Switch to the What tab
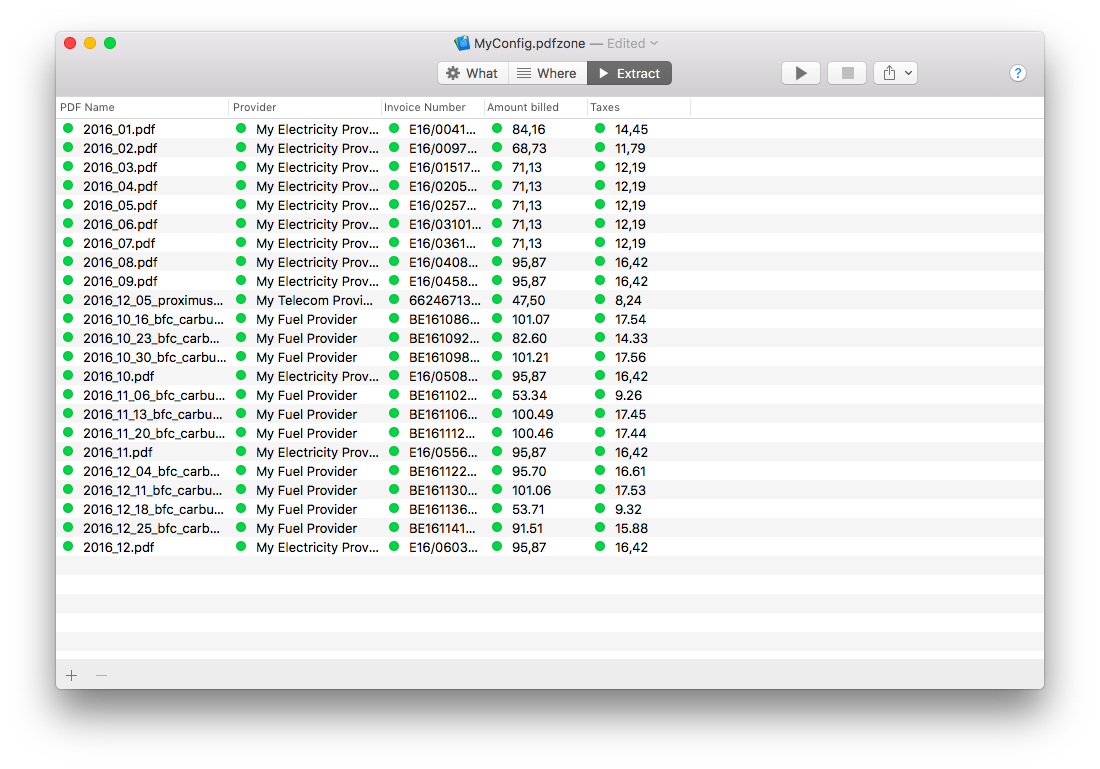This screenshot has width=1100, height=769. pyautogui.click(x=472, y=73)
